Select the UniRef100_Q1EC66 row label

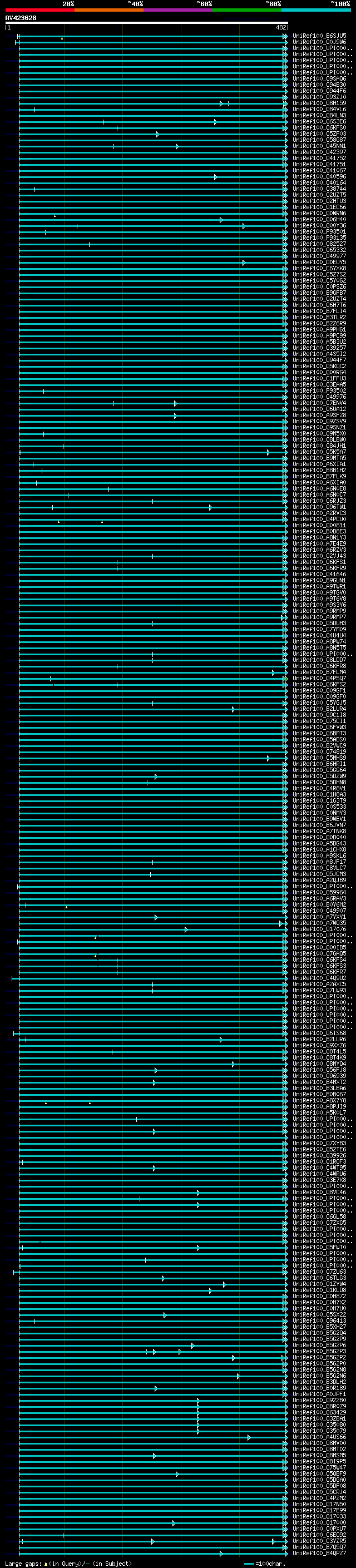coord(319,207)
